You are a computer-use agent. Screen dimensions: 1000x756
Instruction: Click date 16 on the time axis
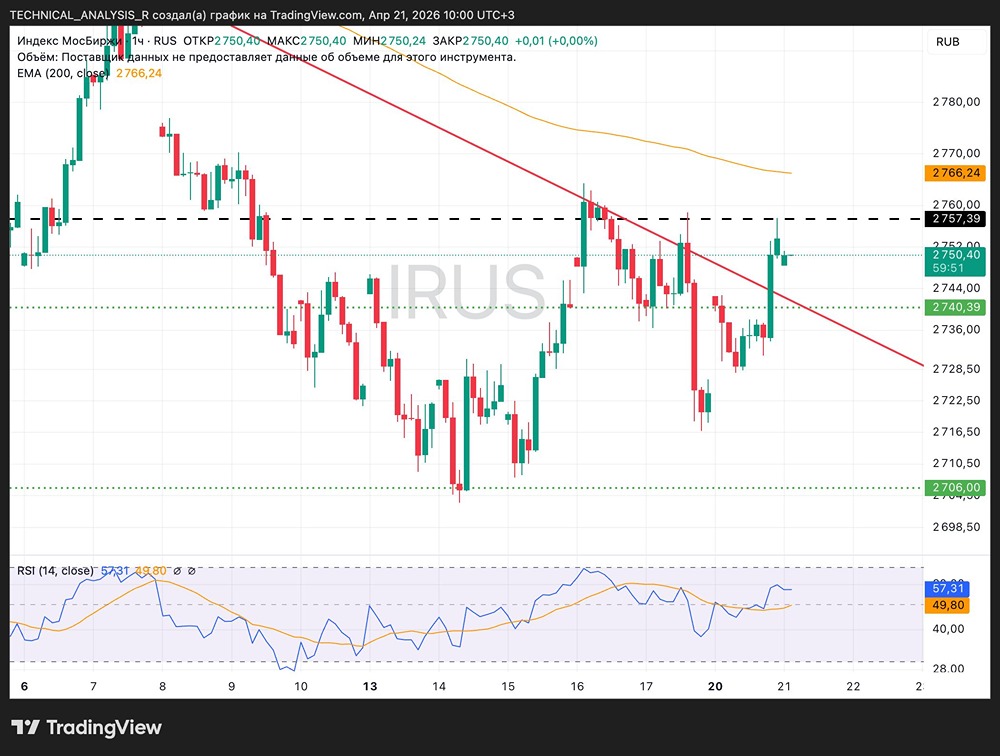[x=577, y=686]
